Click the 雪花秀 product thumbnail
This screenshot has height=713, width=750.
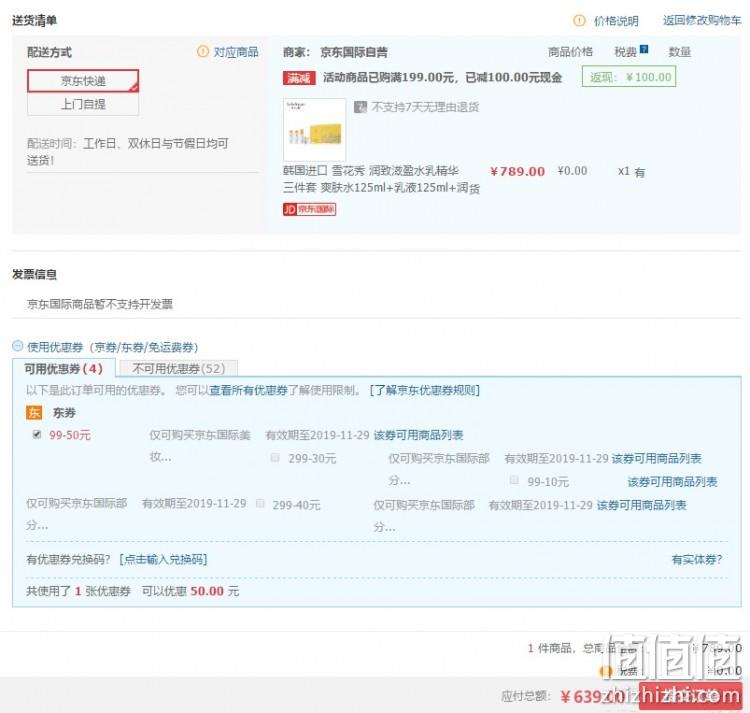[314, 130]
